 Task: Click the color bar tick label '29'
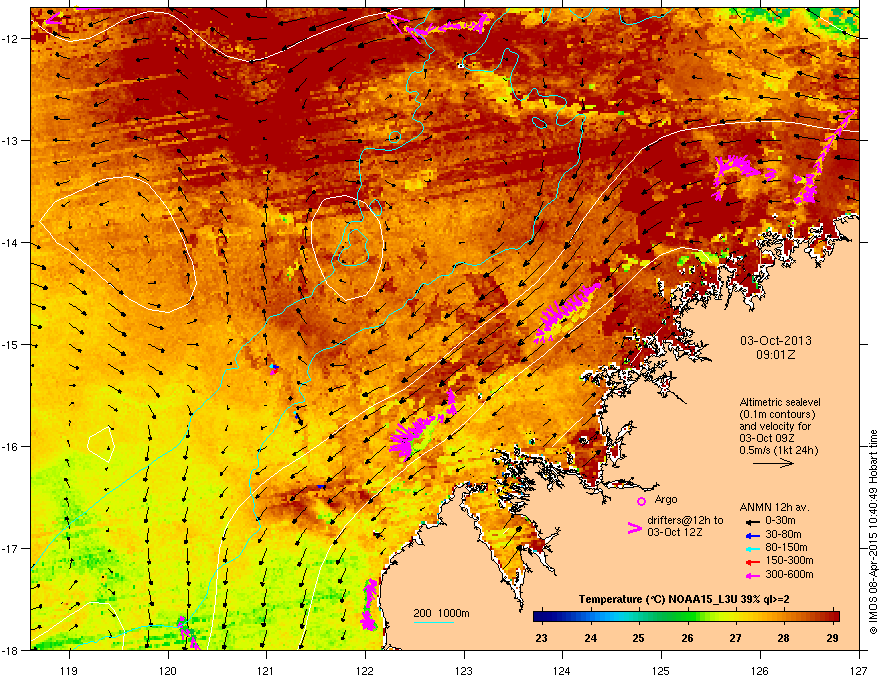832,638
